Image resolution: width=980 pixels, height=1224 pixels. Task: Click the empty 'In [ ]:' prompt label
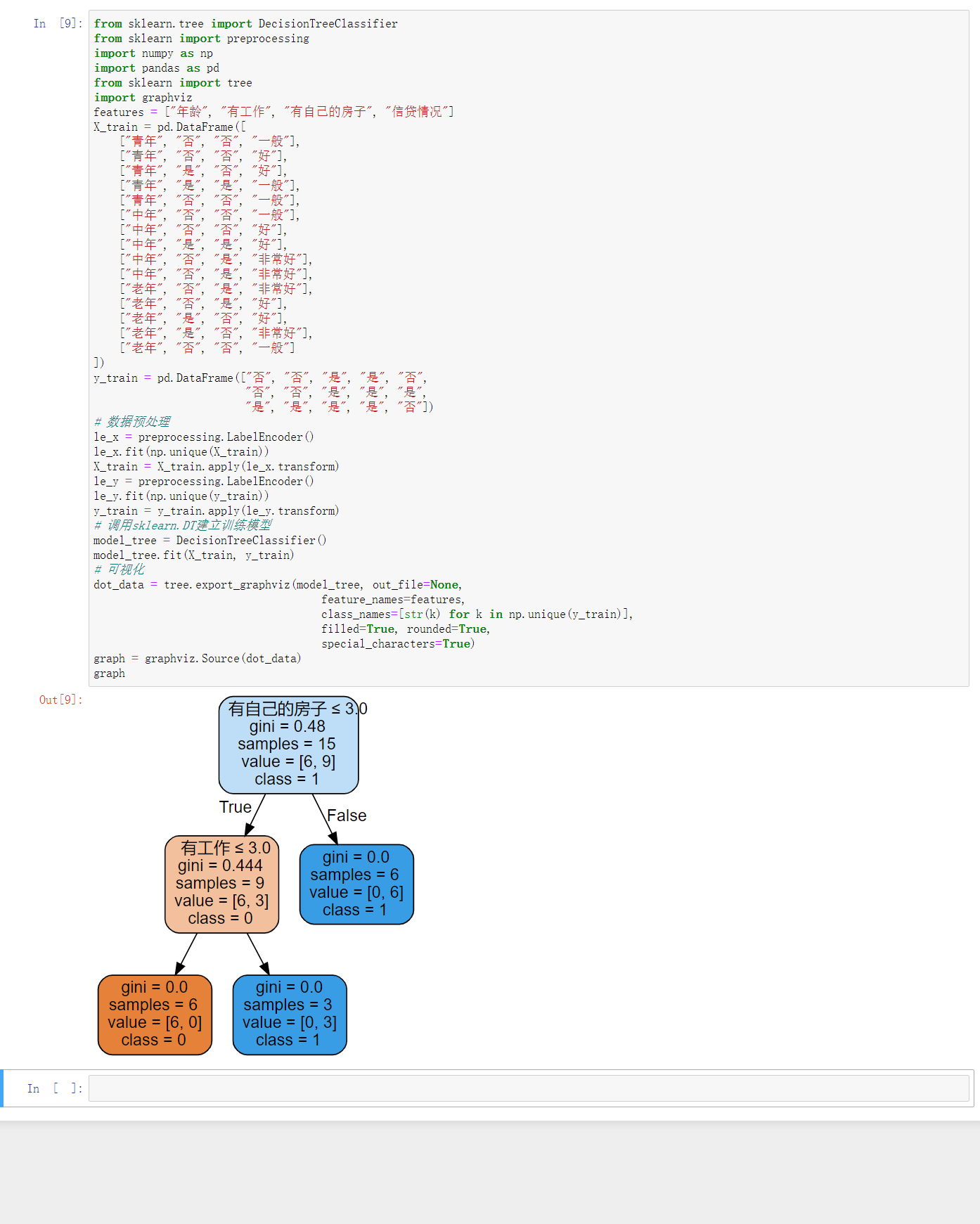pos(55,1088)
